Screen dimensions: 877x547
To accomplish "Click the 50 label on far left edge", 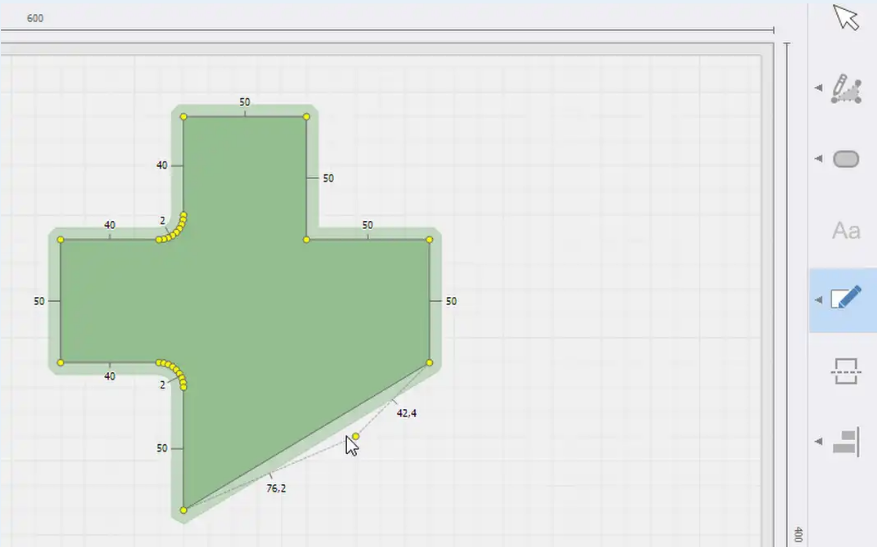I will (x=39, y=301).
